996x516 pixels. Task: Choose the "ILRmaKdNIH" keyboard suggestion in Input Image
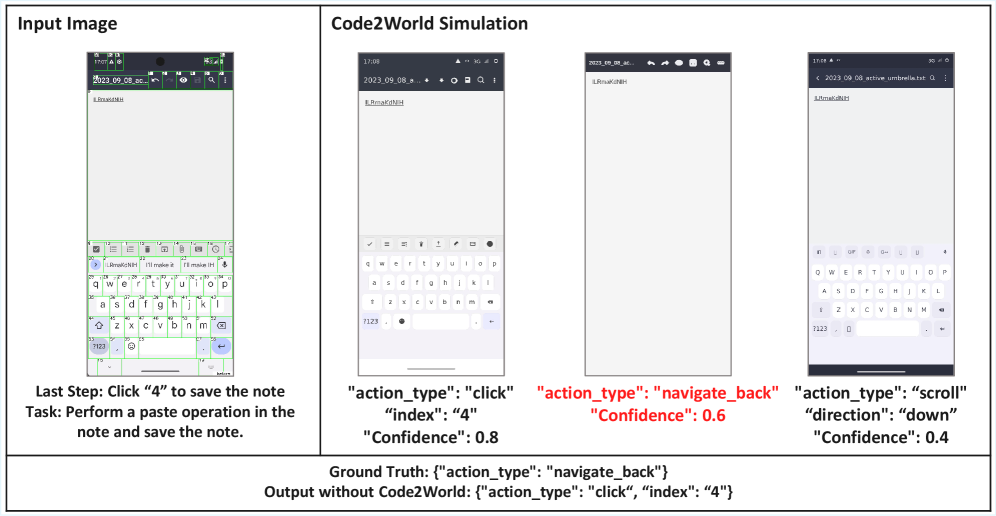(122, 264)
